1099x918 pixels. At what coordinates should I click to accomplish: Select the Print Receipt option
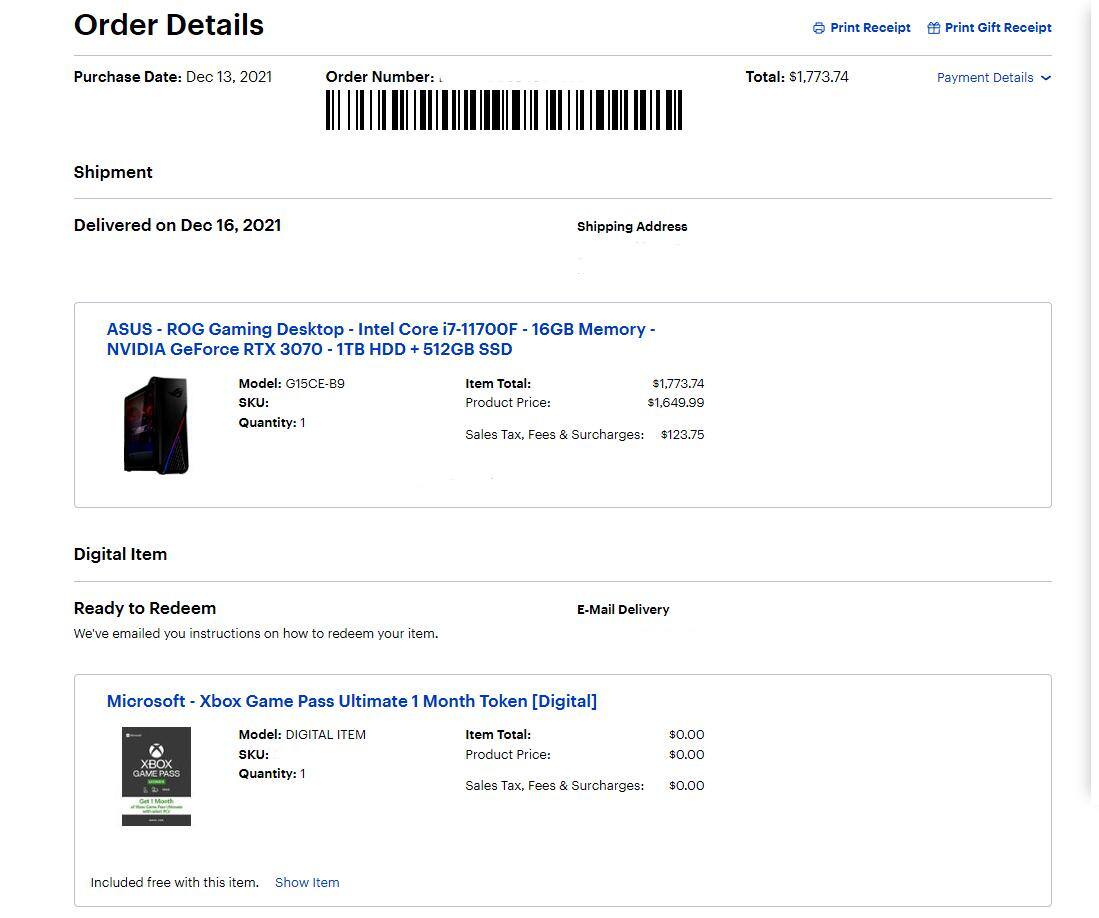click(869, 28)
